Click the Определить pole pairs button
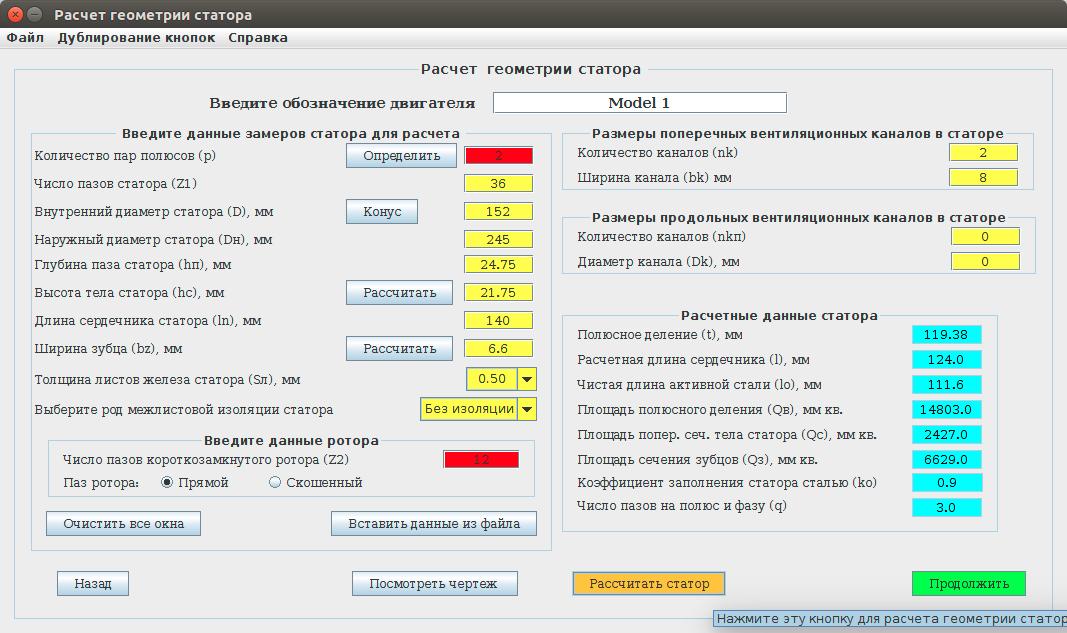 pyautogui.click(x=401, y=156)
